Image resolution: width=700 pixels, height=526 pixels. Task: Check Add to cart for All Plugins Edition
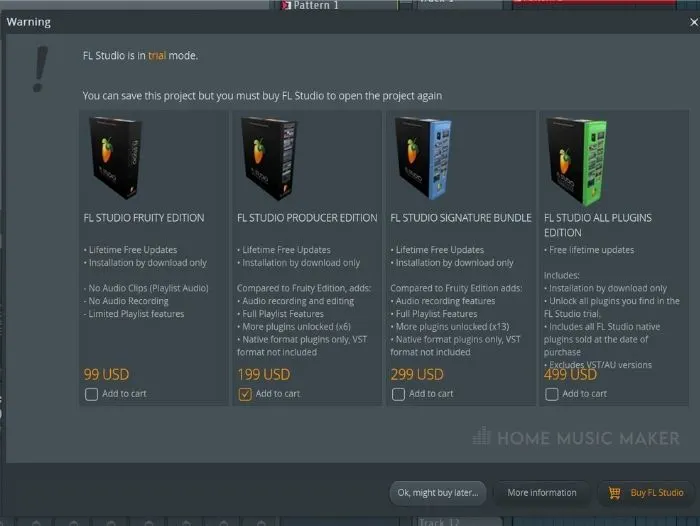(552, 394)
